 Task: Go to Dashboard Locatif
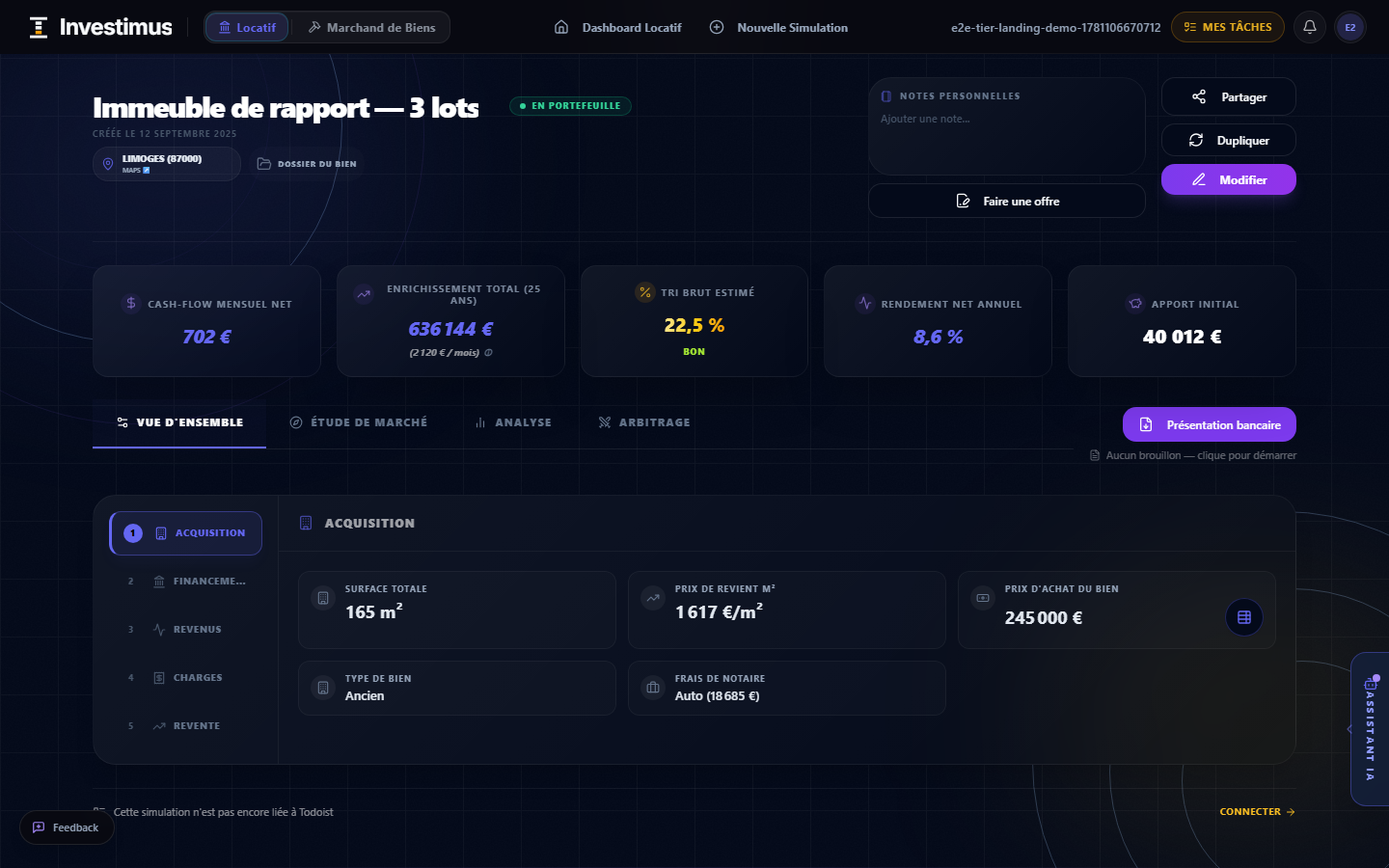pyautogui.click(x=618, y=27)
